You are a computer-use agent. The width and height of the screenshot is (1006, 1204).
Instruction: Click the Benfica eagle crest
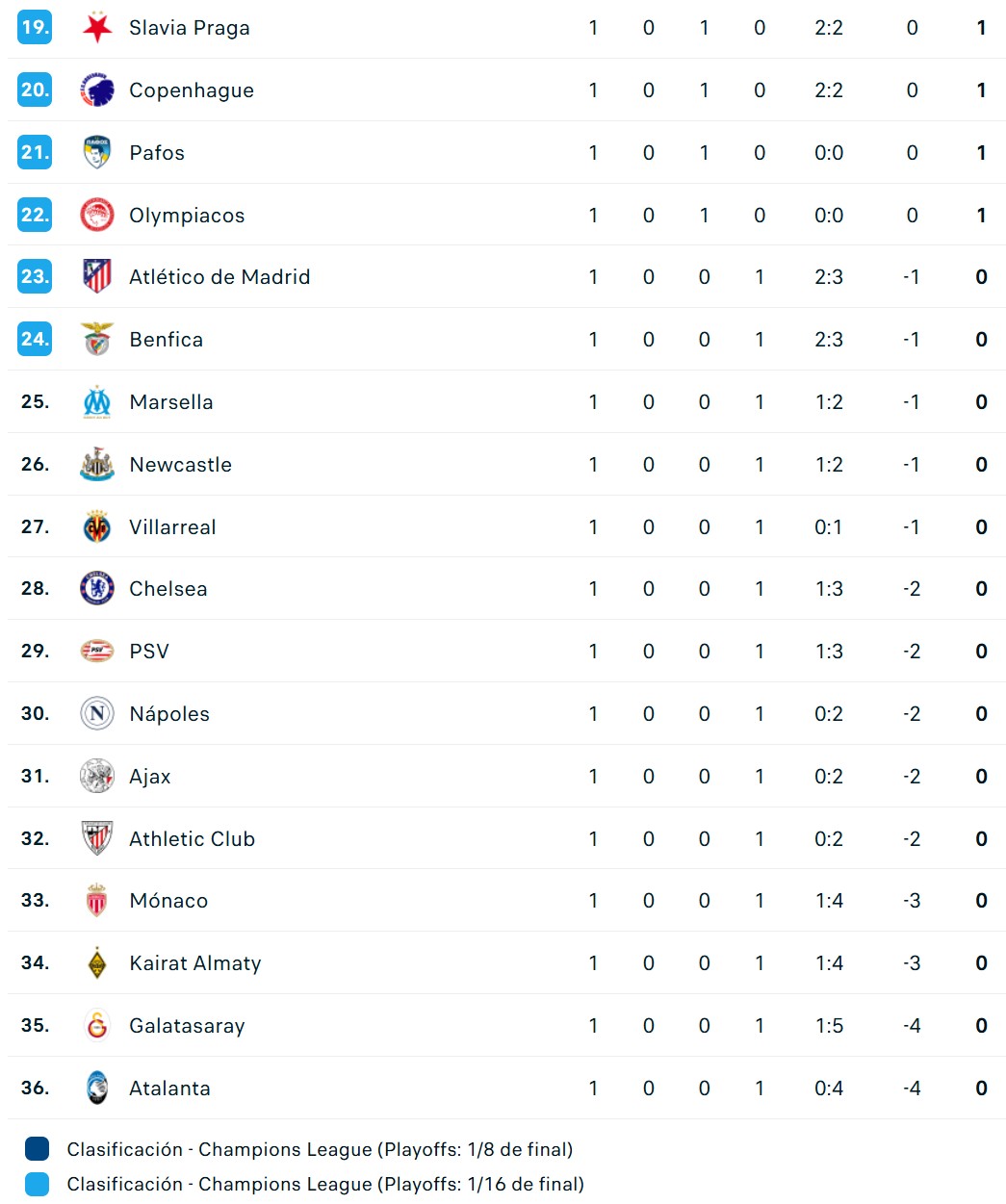coord(96,340)
